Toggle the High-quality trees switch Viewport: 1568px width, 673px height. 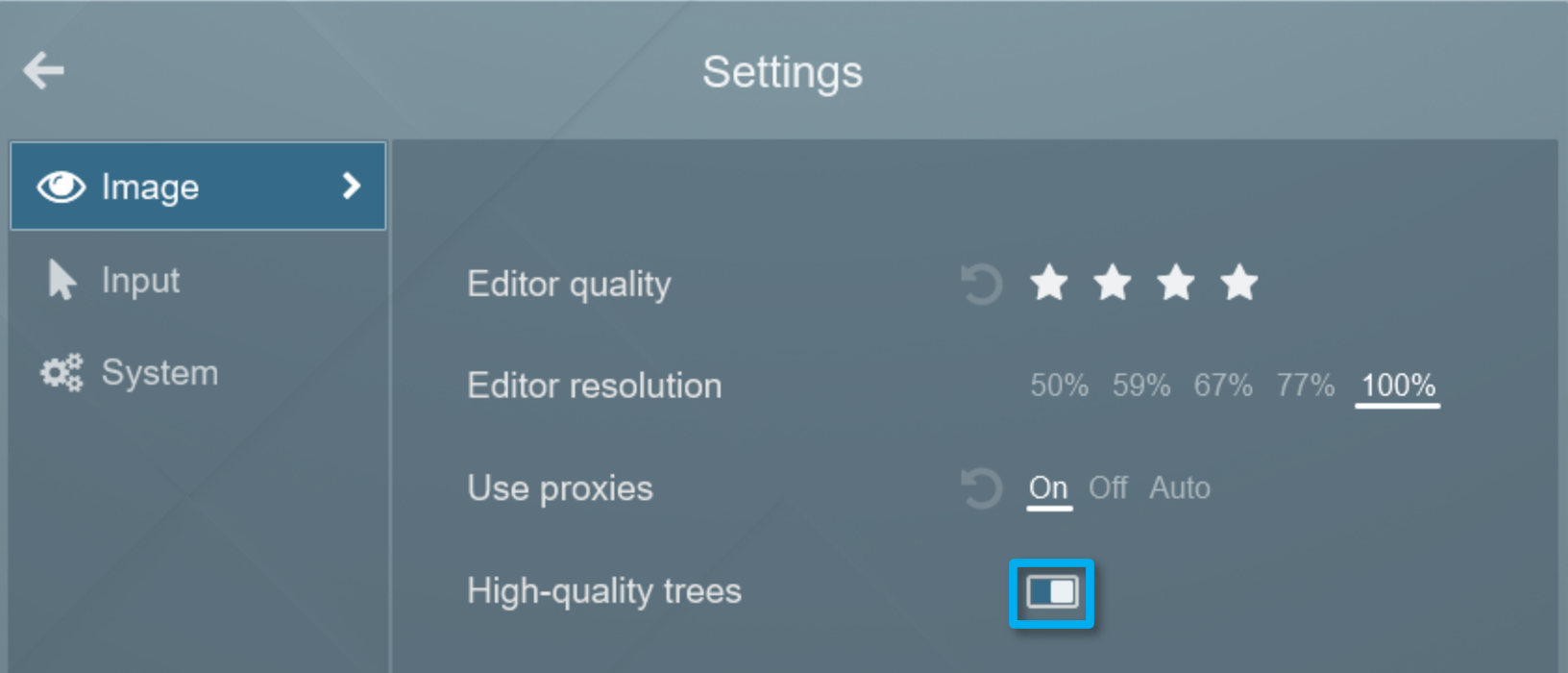(1051, 593)
